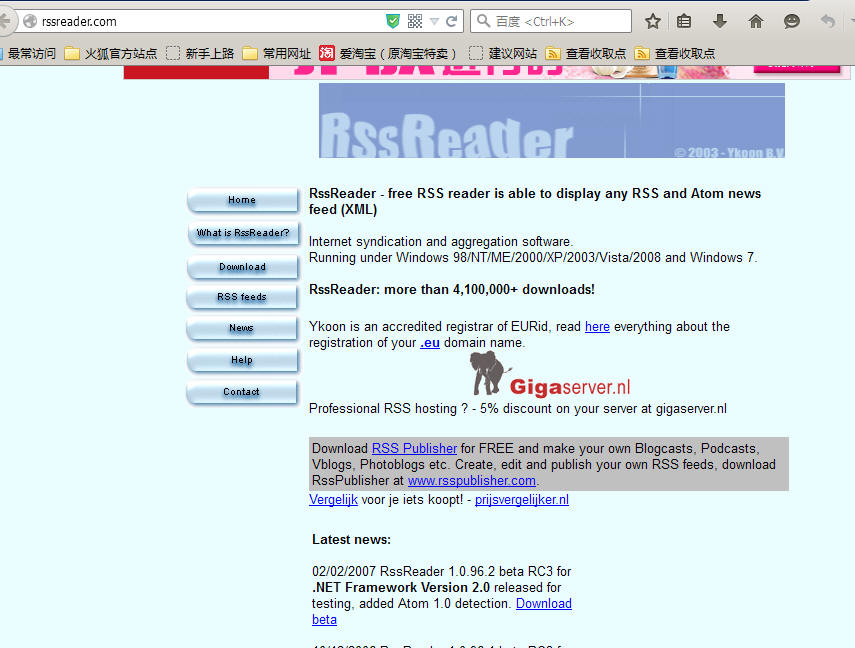Image resolution: width=855 pixels, height=648 pixels.
Task: Open the bookmarks list icon
Action: click(x=684, y=21)
